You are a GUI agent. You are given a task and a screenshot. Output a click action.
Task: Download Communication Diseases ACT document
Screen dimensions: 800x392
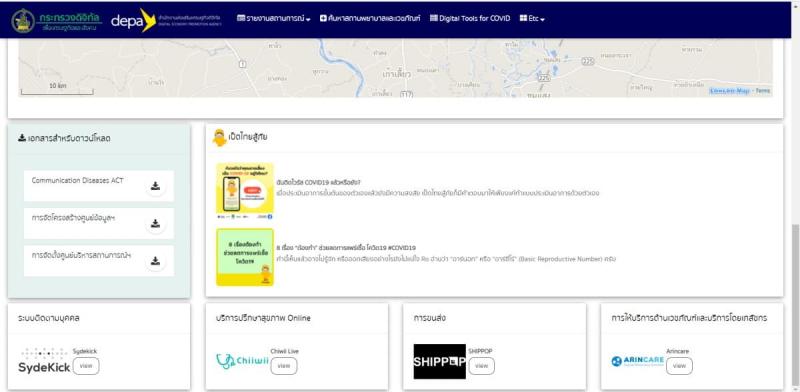(x=156, y=186)
